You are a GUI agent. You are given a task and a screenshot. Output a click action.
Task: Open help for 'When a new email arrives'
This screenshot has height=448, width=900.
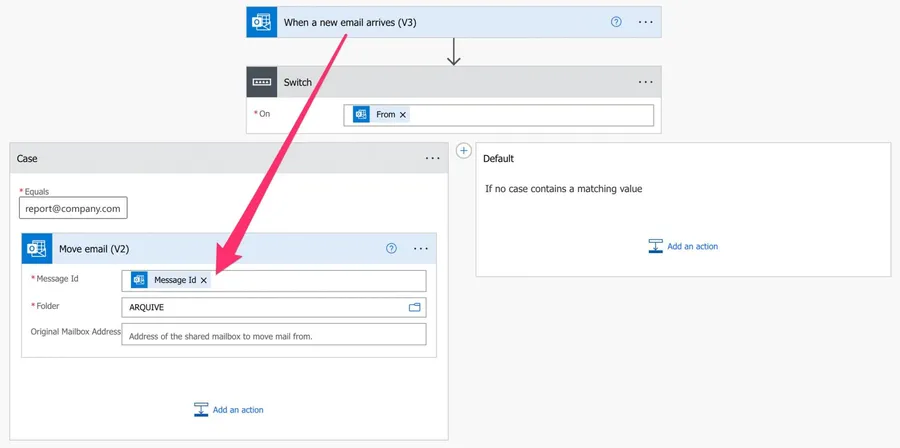[616, 22]
